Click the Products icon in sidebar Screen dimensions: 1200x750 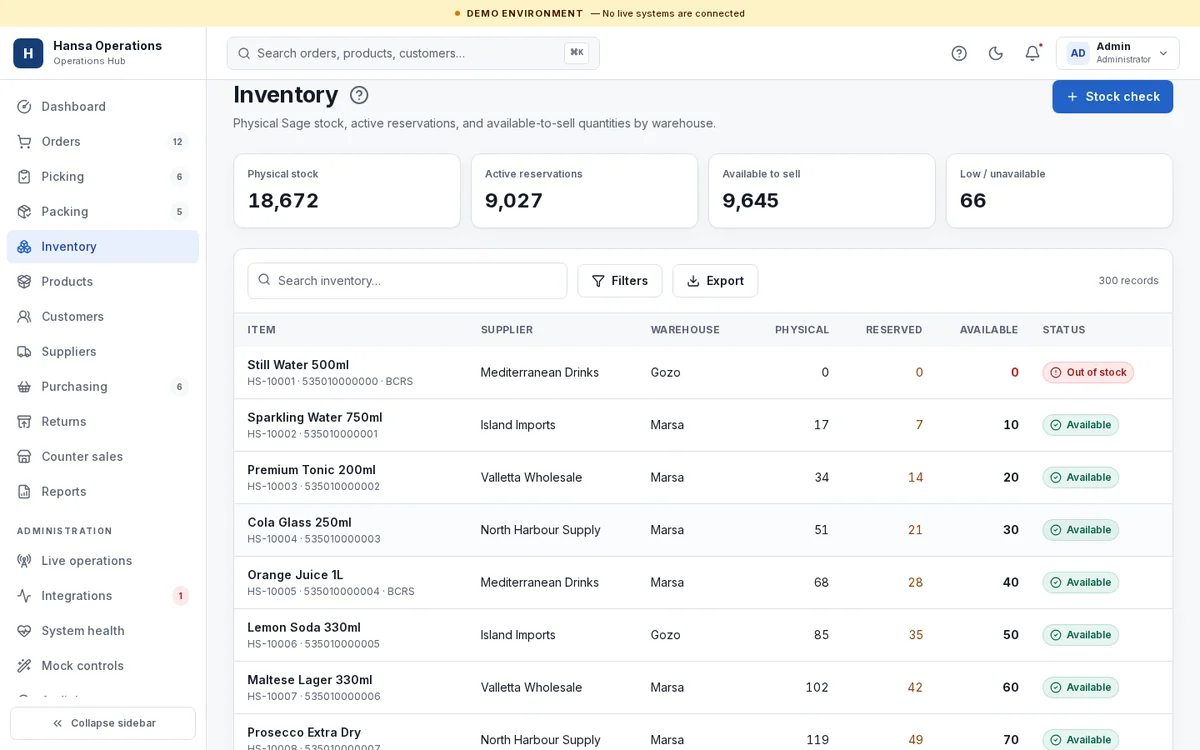(24, 281)
